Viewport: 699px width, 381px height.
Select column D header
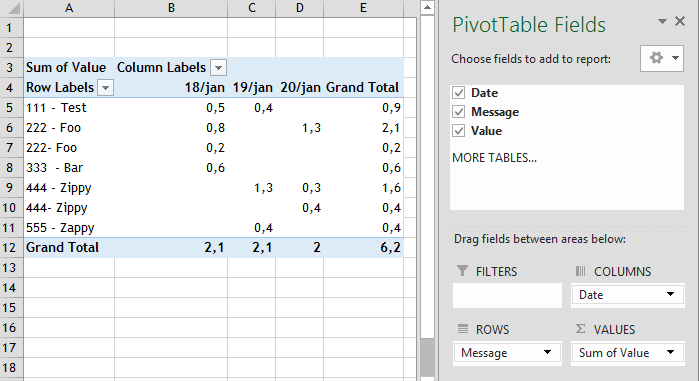[x=300, y=8]
